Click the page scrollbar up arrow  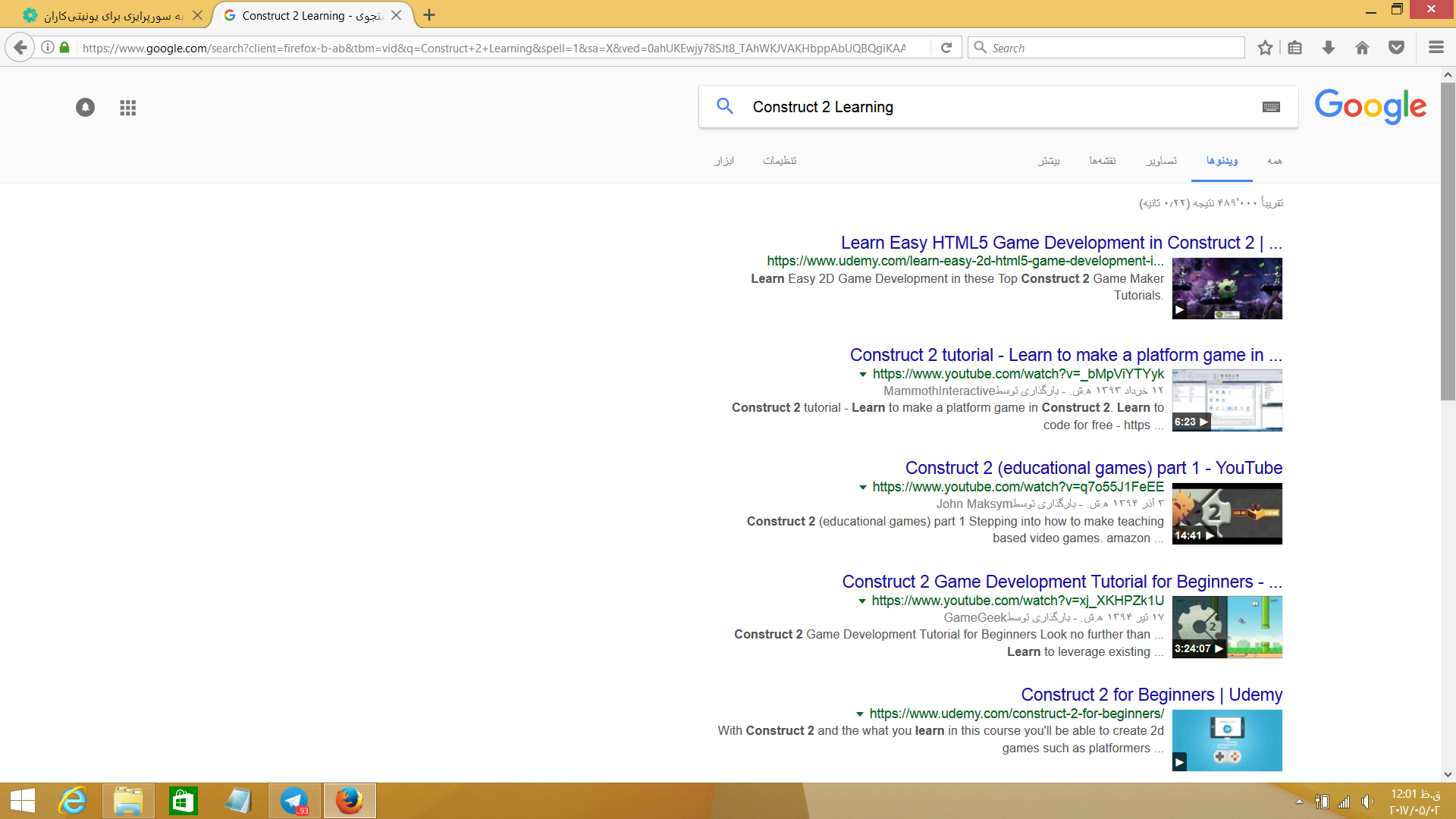tap(1448, 74)
